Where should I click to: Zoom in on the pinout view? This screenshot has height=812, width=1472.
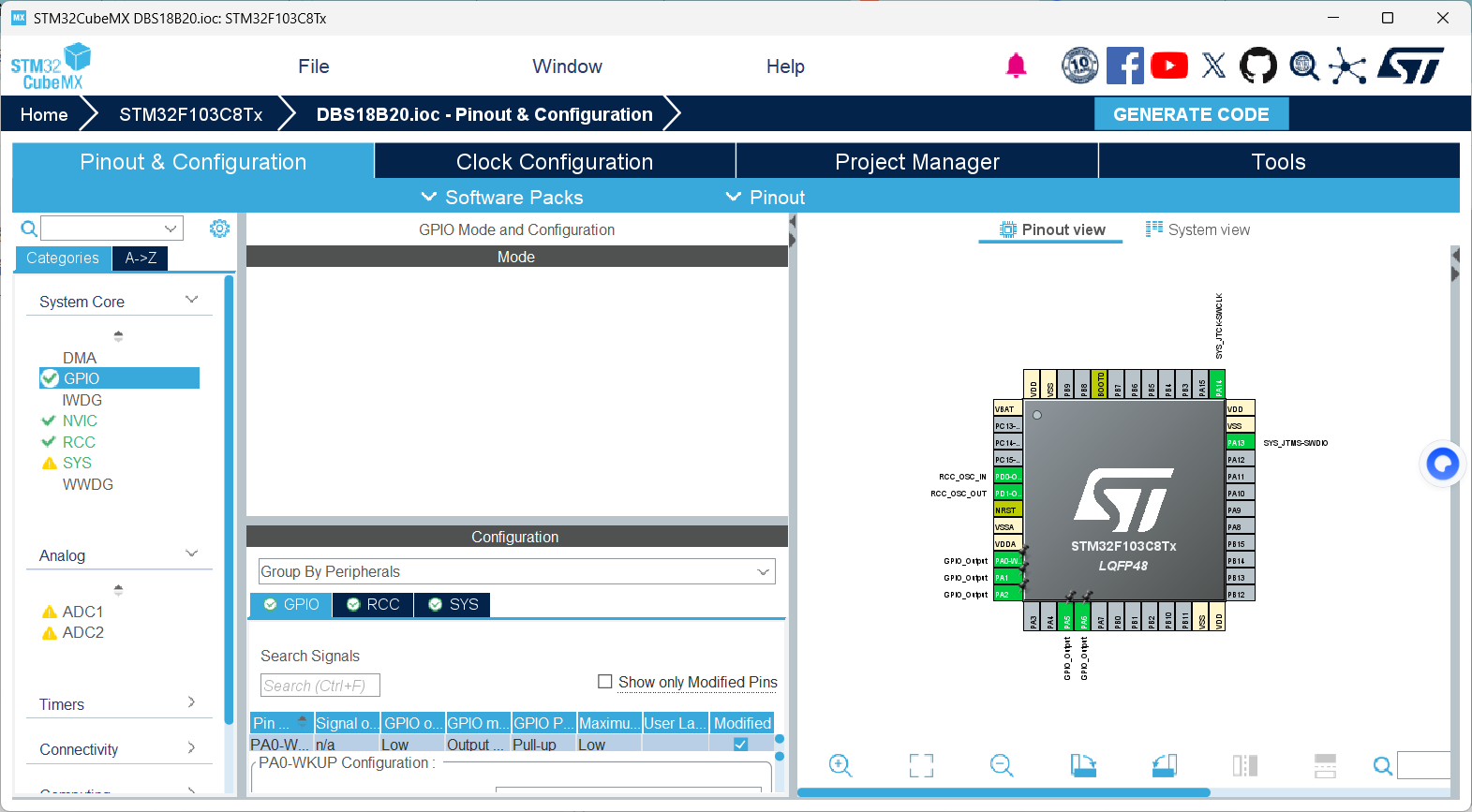click(840, 765)
